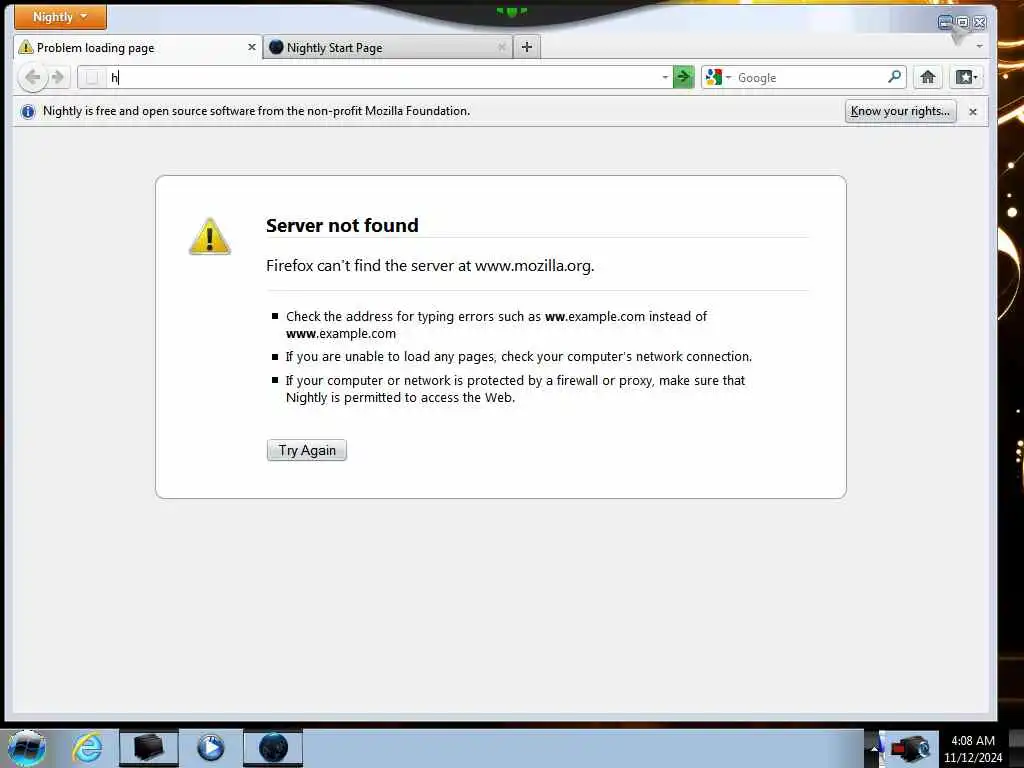Click the camera tray icon near clock
This screenshot has width=1024, height=768.
(911, 748)
